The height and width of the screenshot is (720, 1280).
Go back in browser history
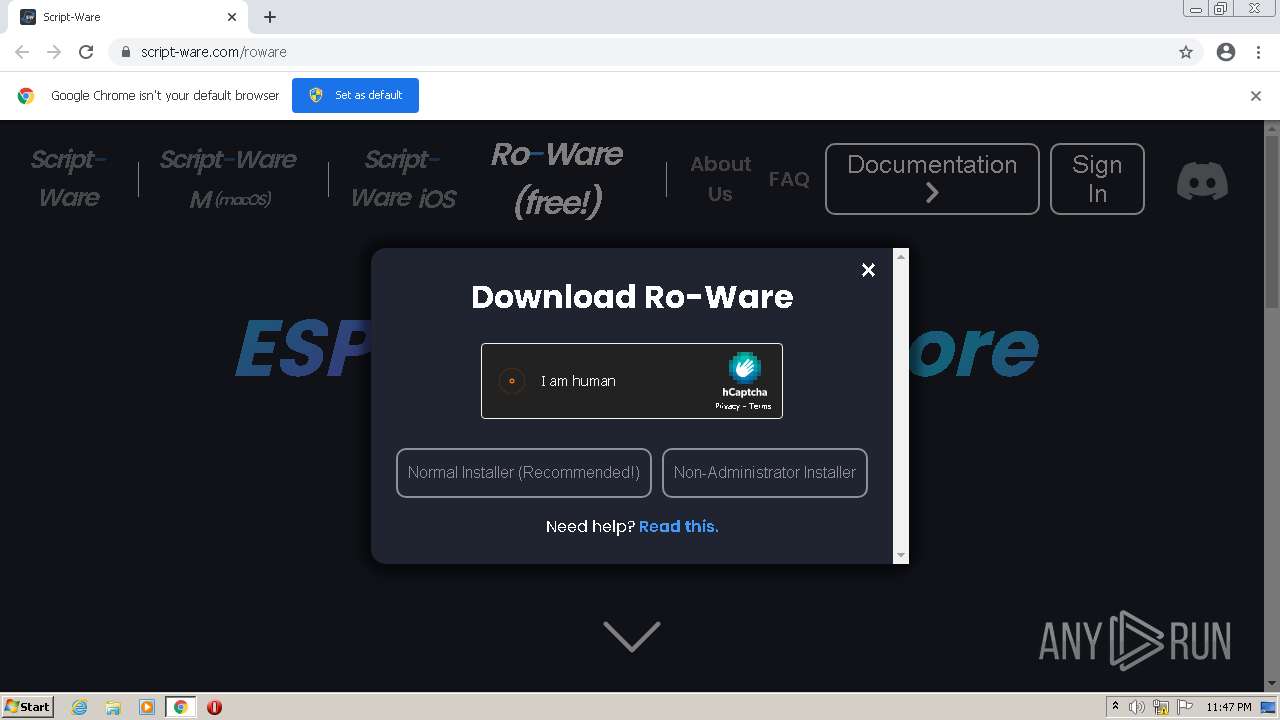coord(22,52)
